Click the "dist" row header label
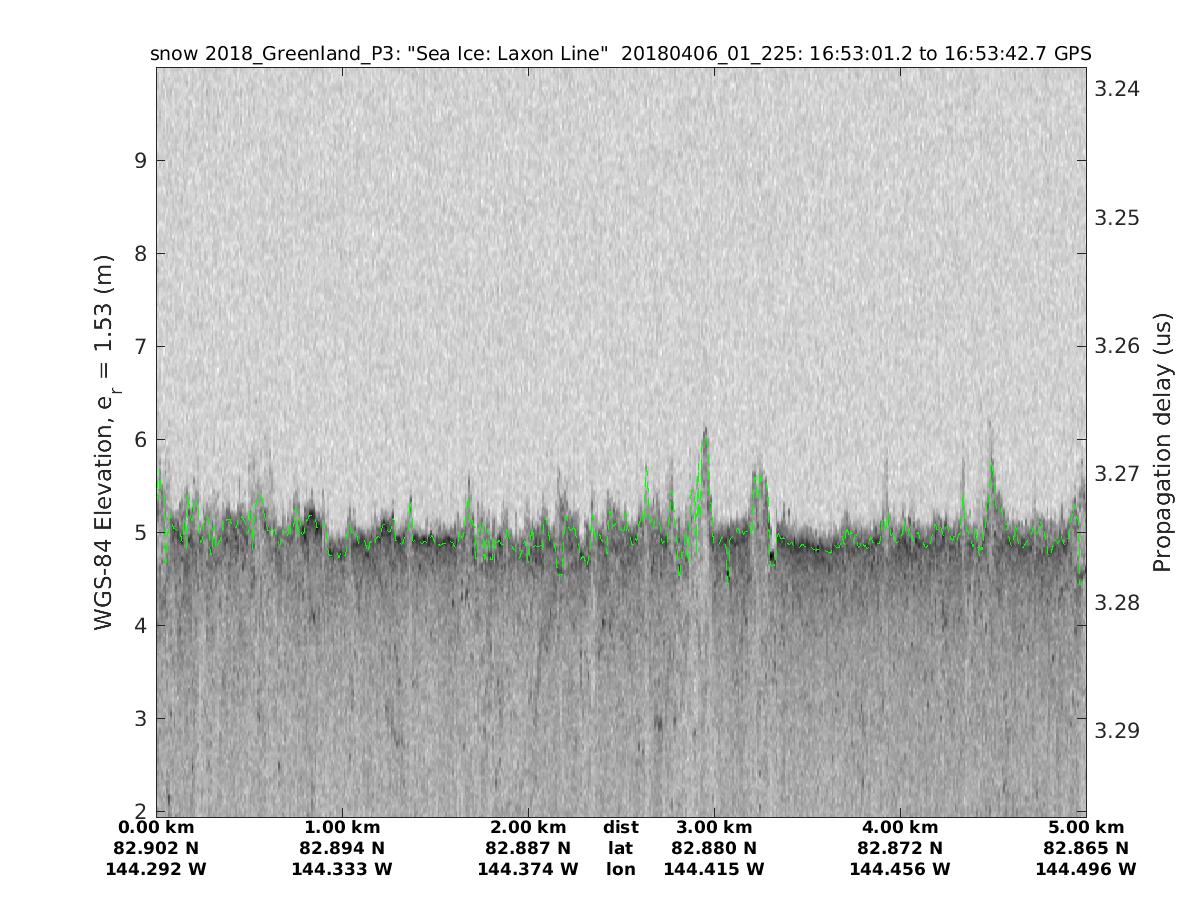1200x900 pixels. (620, 828)
